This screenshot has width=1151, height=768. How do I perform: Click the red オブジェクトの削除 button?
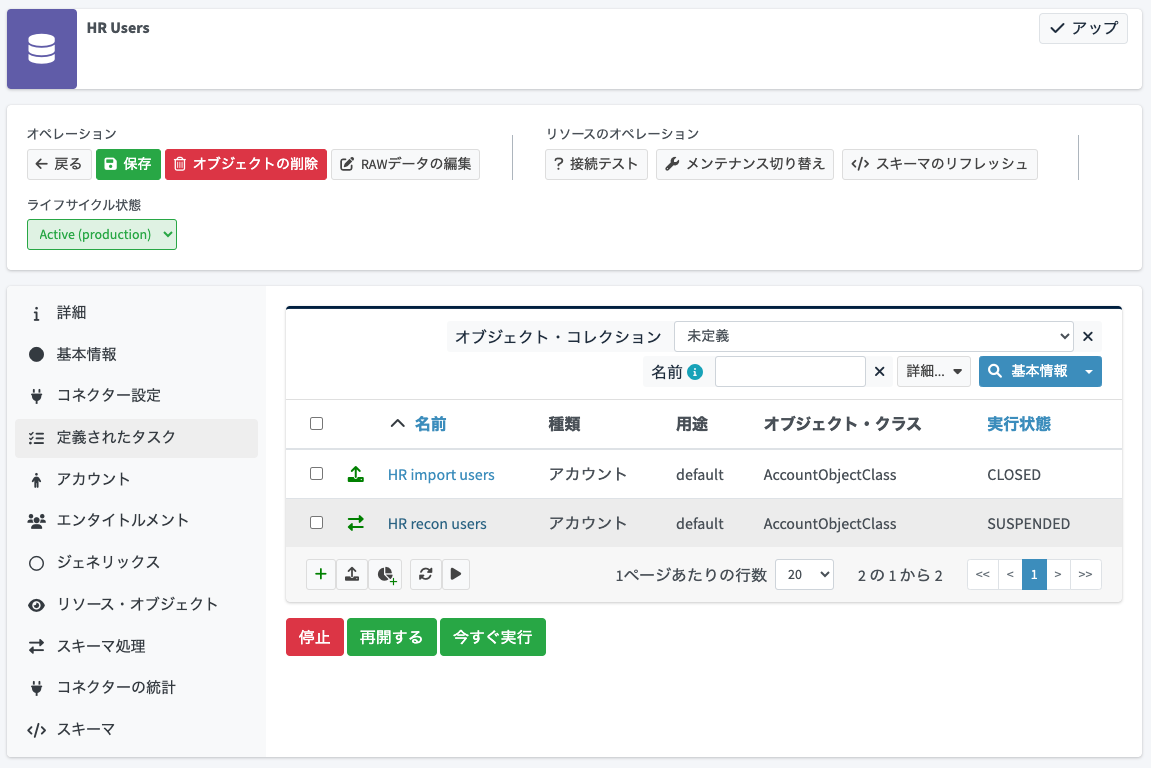click(x=246, y=164)
